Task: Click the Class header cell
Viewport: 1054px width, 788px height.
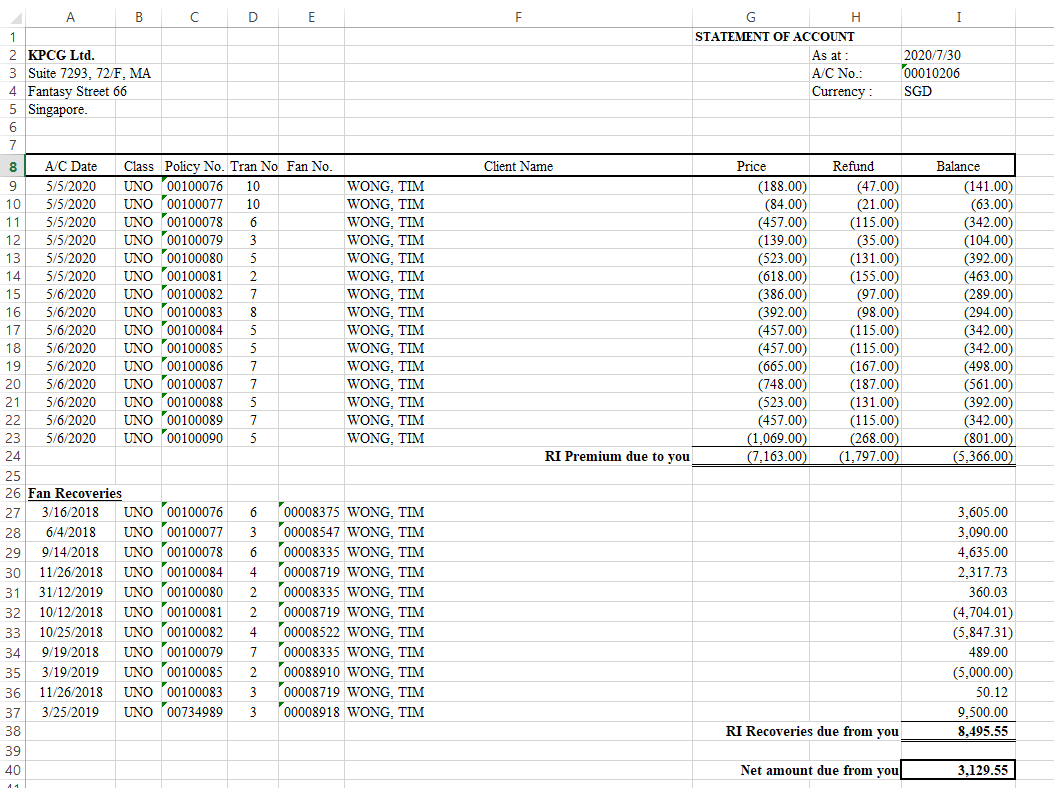Action: click(x=138, y=166)
